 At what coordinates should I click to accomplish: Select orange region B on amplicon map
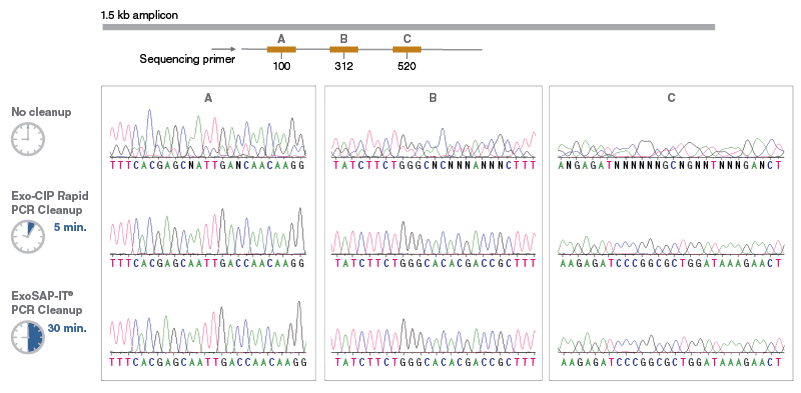point(344,50)
